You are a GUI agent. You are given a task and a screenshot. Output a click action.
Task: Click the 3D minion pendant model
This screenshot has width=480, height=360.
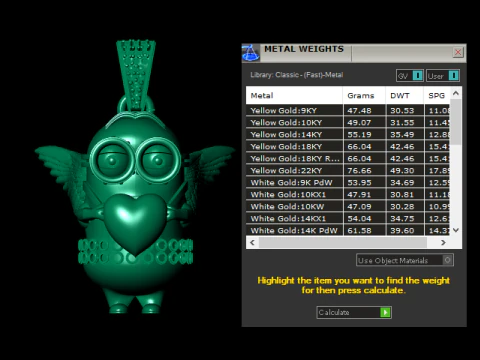(x=135, y=177)
